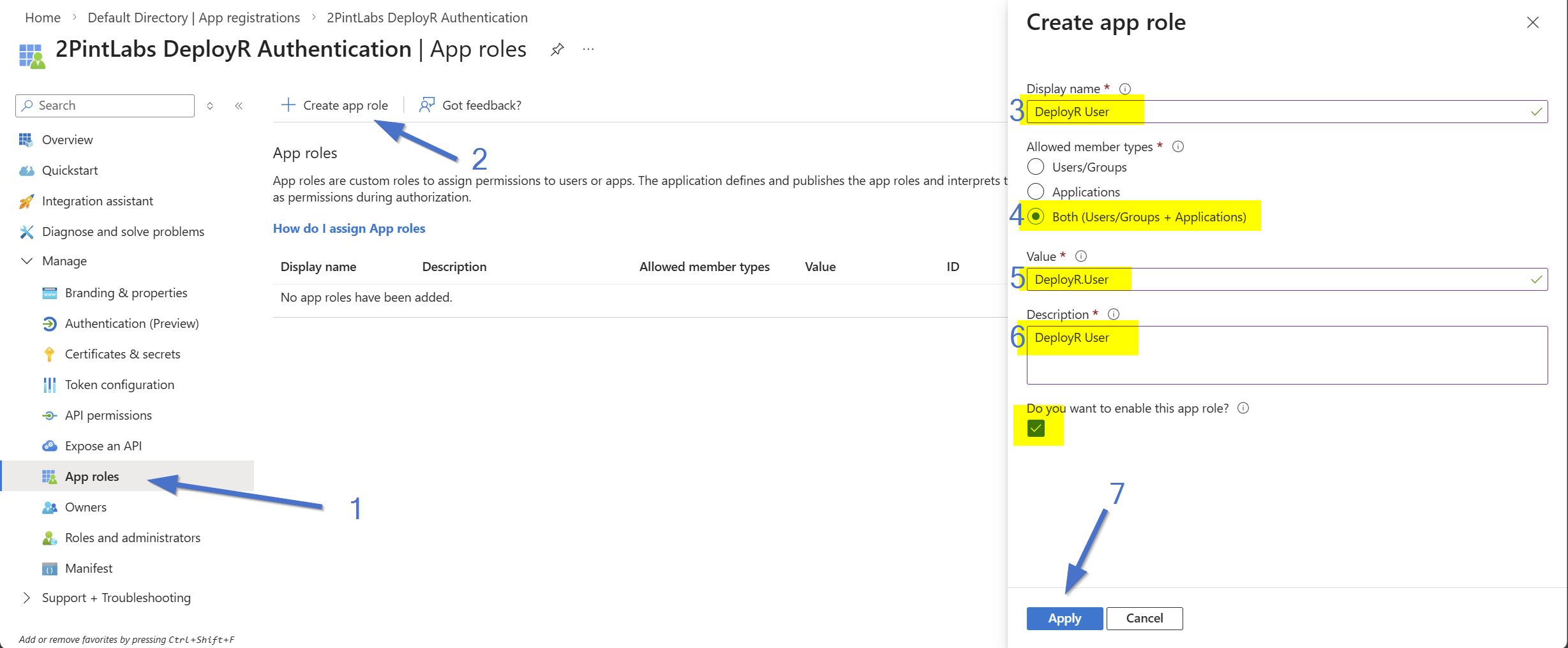The width and height of the screenshot is (1568, 648).
Task: Click the enable app role info icon
Action: click(x=1243, y=408)
